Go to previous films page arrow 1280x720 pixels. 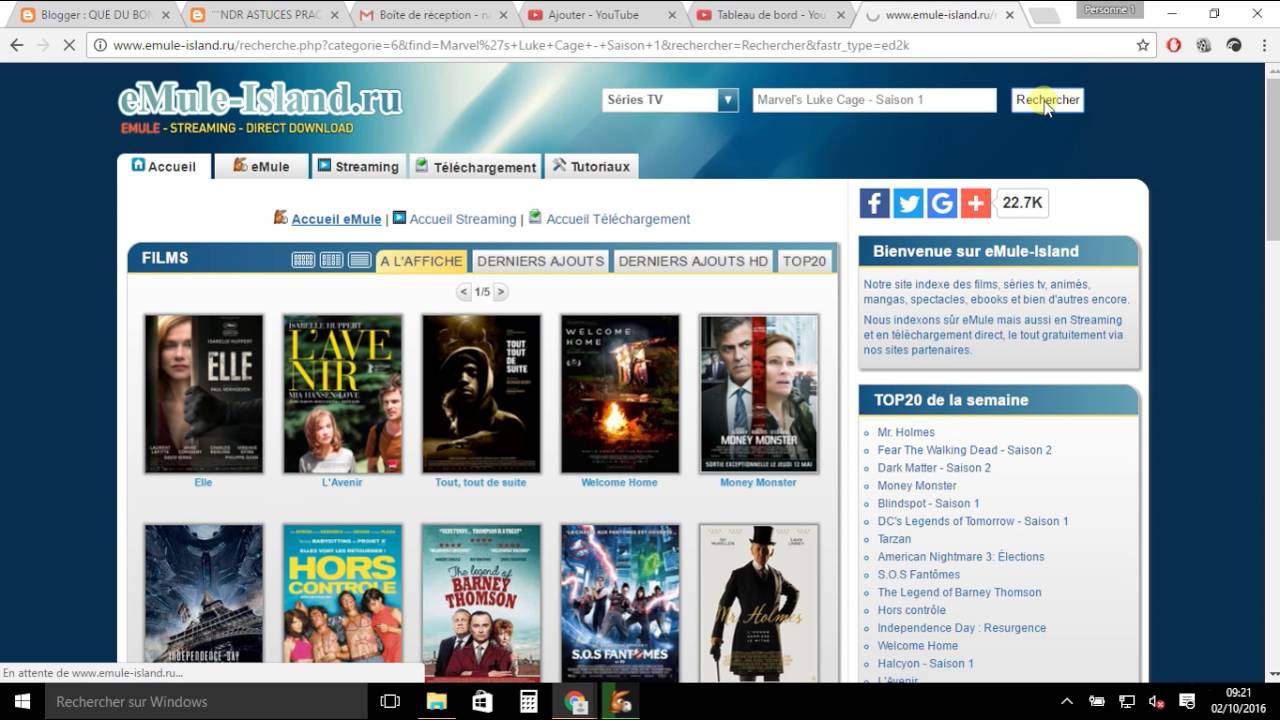464,292
